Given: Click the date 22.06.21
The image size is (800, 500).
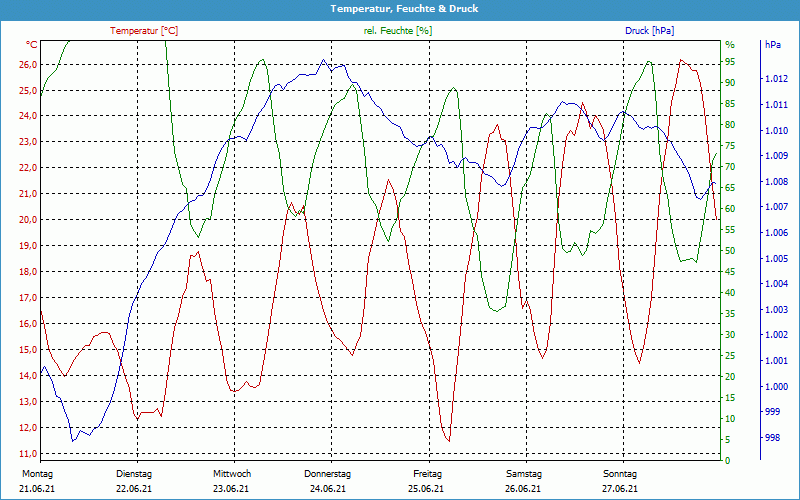Looking at the screenshot, I should tap(134, 489).
